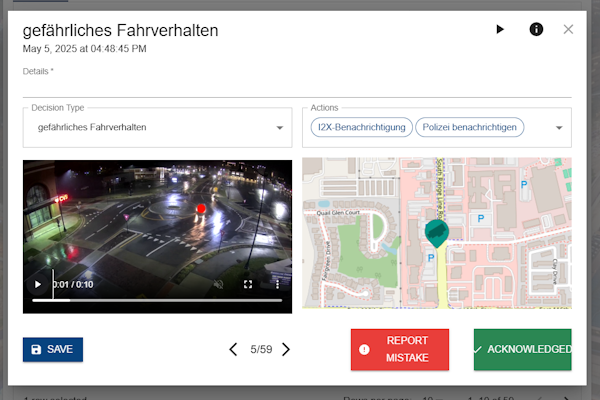Screen dimensions: 600x400
Task: Select the I2X-Benachrichtigung chip
Action: 362,127
